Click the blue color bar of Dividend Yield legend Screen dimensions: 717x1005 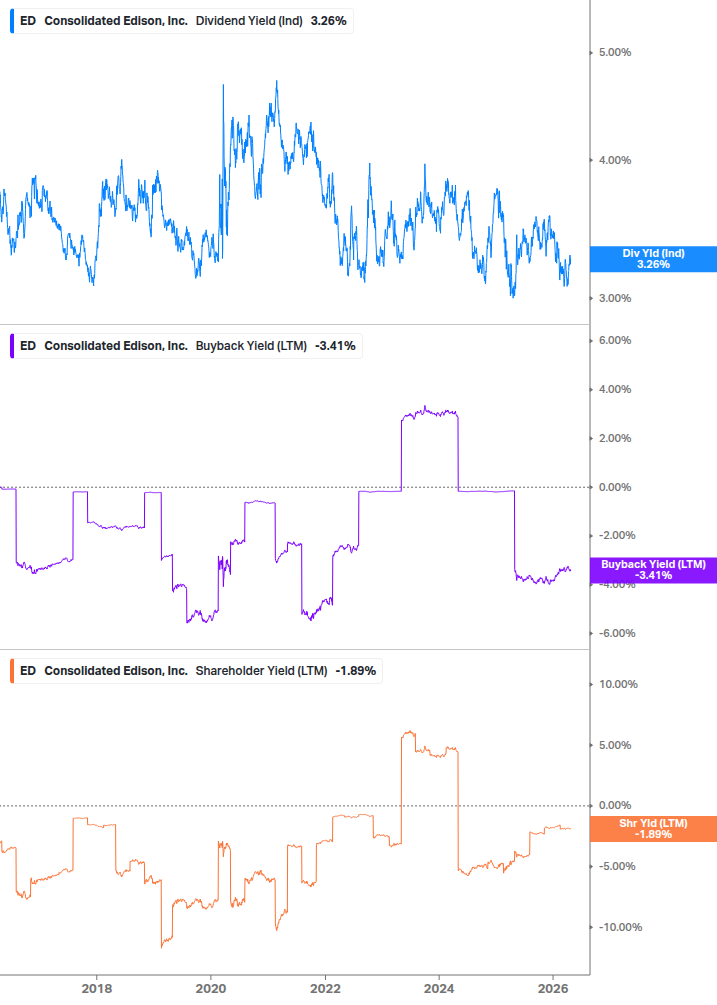tap(12, 21)
